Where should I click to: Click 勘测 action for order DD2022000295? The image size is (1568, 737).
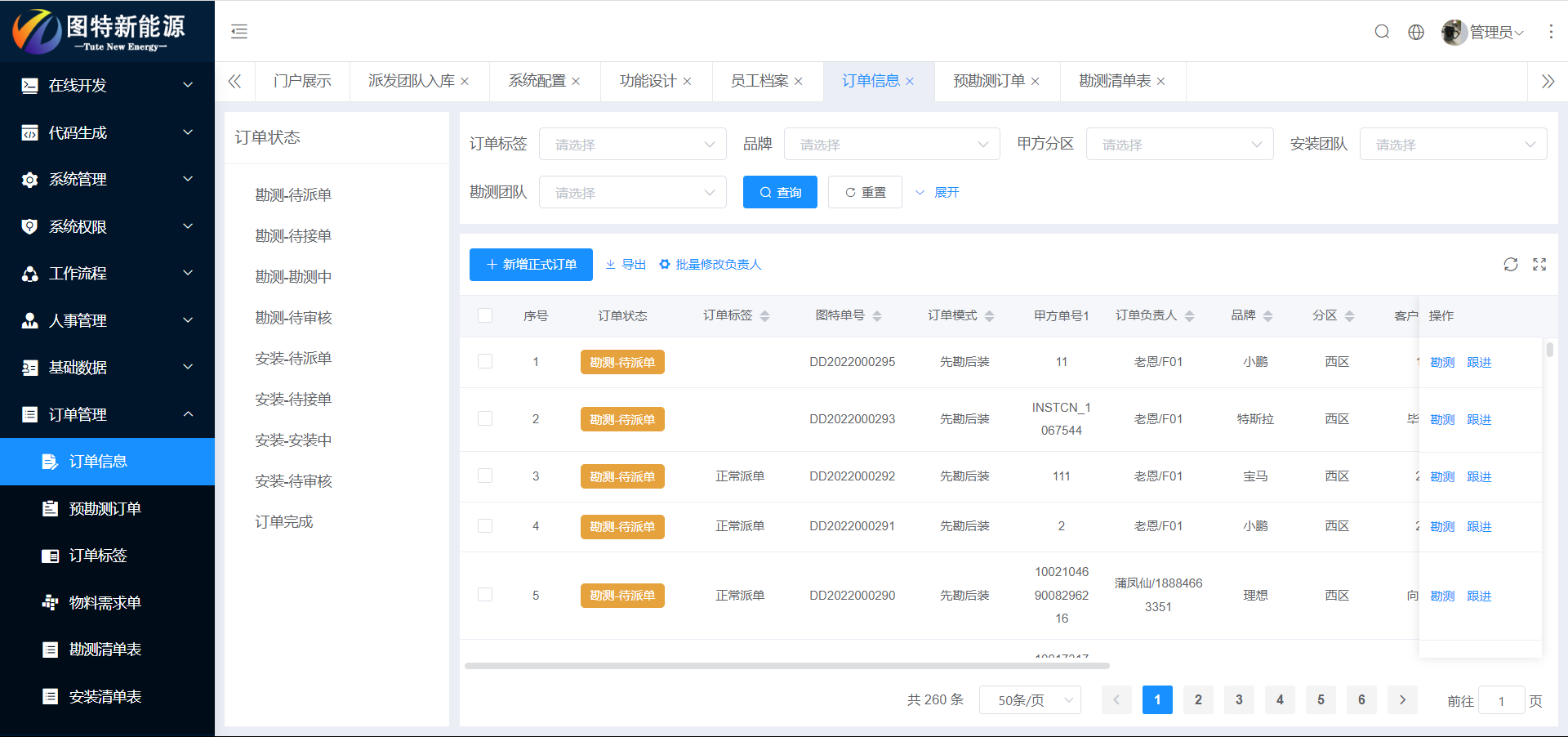coord(1442,363)
